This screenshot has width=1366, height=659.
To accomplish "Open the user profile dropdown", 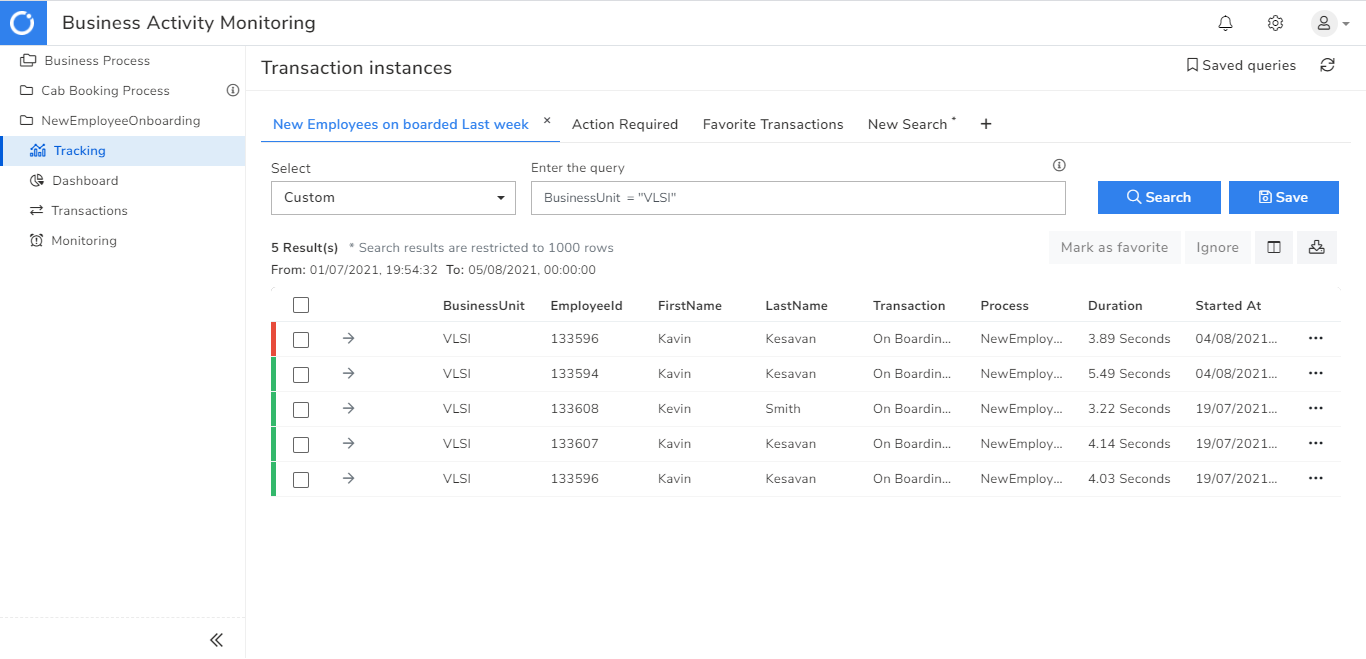I will (x=1329, y=23).
